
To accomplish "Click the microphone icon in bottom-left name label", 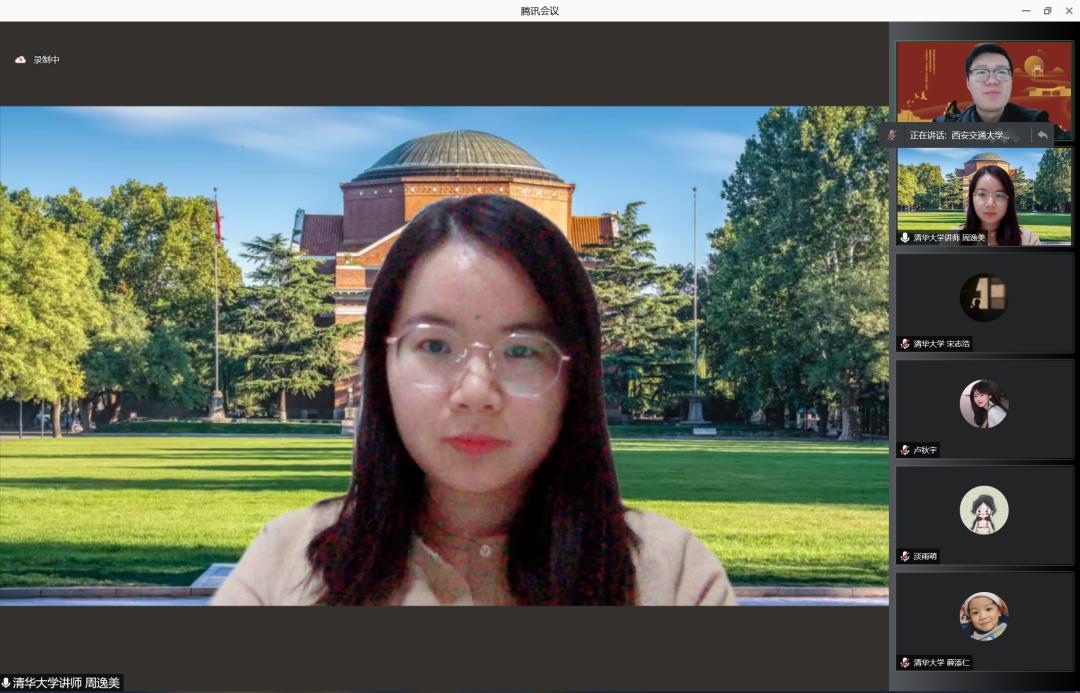I will (6, 683).
